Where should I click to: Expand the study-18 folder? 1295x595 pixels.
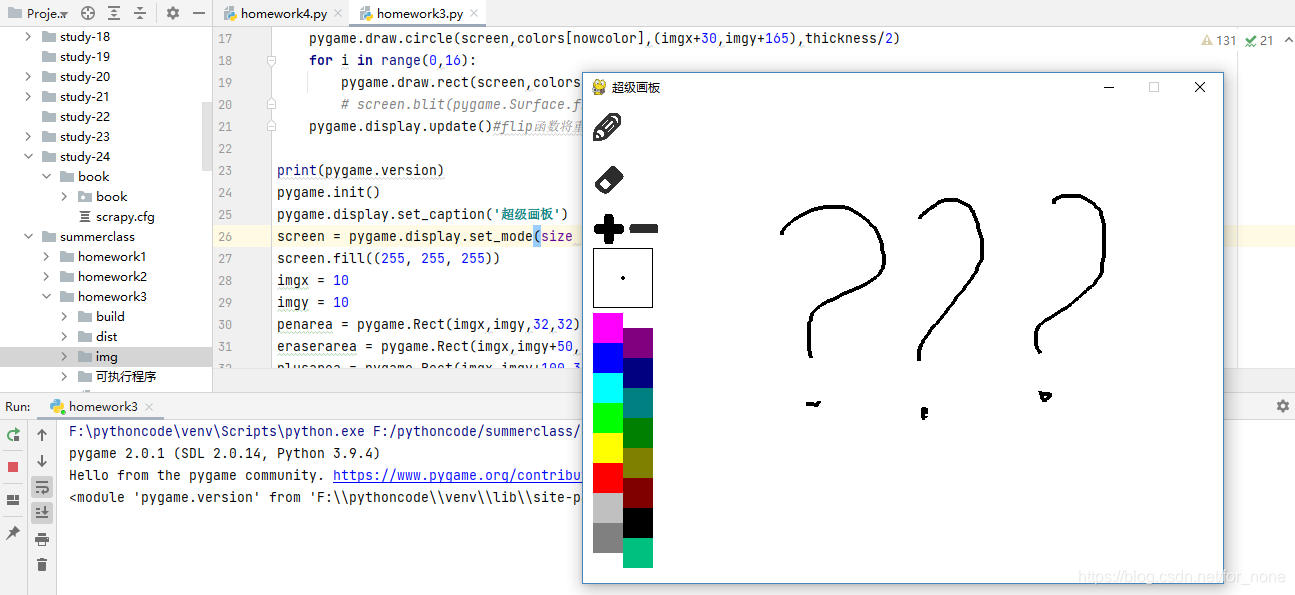click(x=28, y=37)
